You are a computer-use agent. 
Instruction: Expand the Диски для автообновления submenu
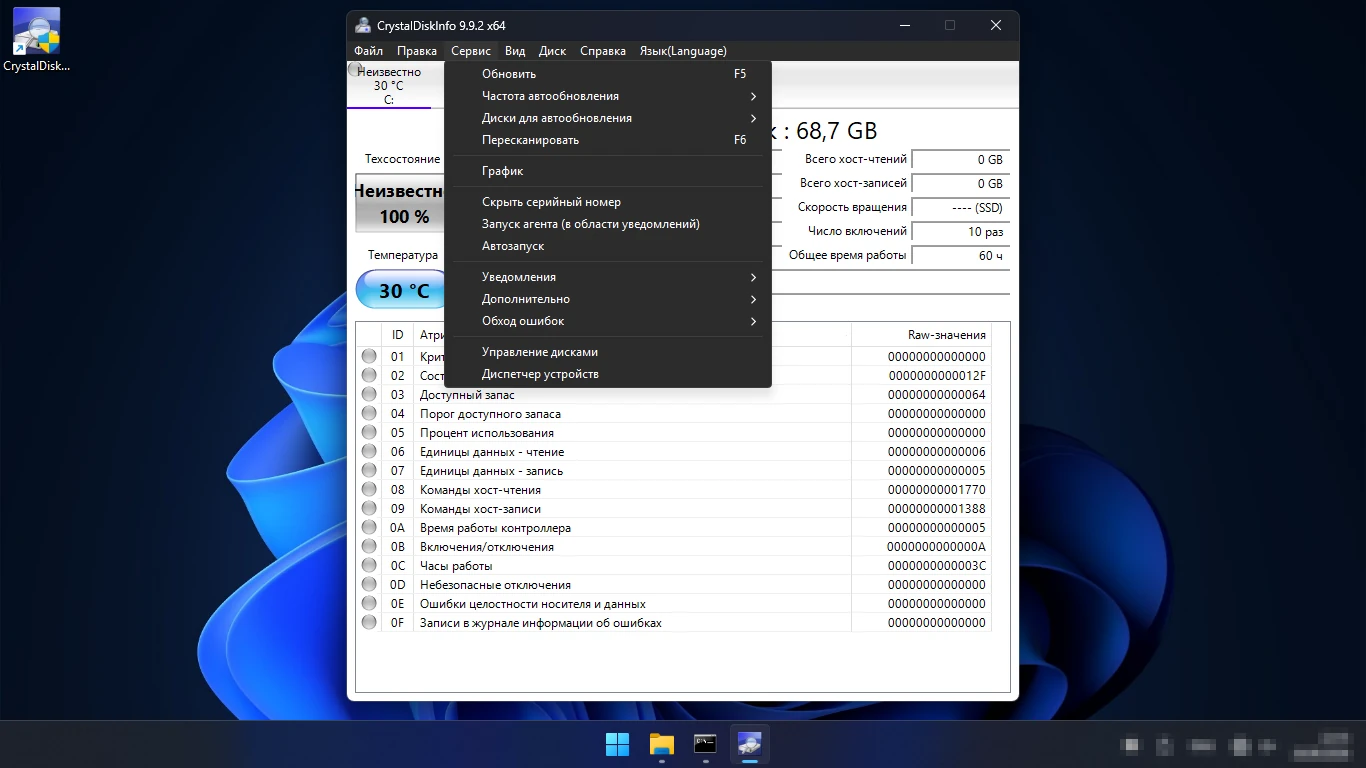point(607,118)
